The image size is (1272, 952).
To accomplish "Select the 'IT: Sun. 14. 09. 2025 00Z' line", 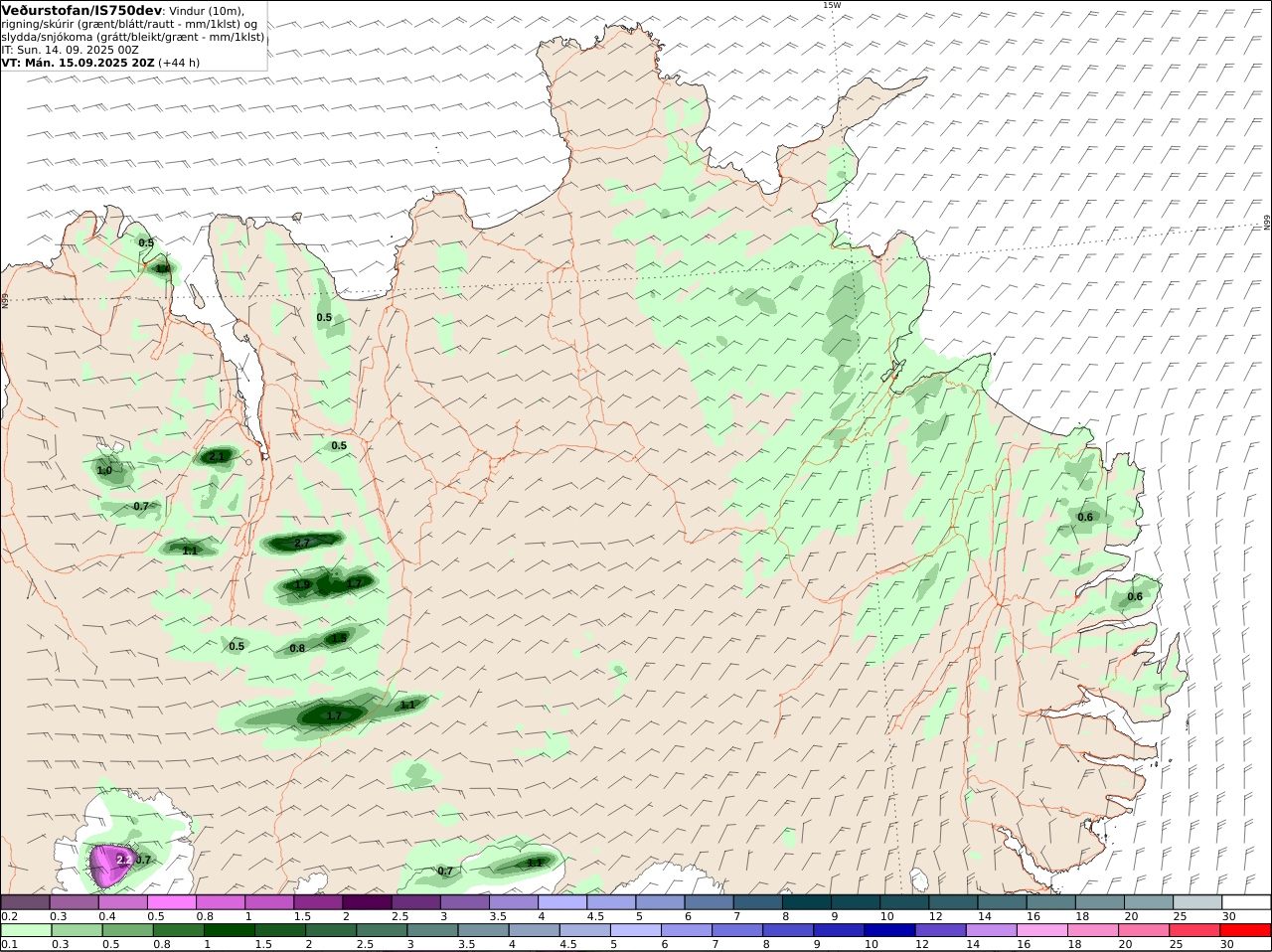I will [71, 49].
